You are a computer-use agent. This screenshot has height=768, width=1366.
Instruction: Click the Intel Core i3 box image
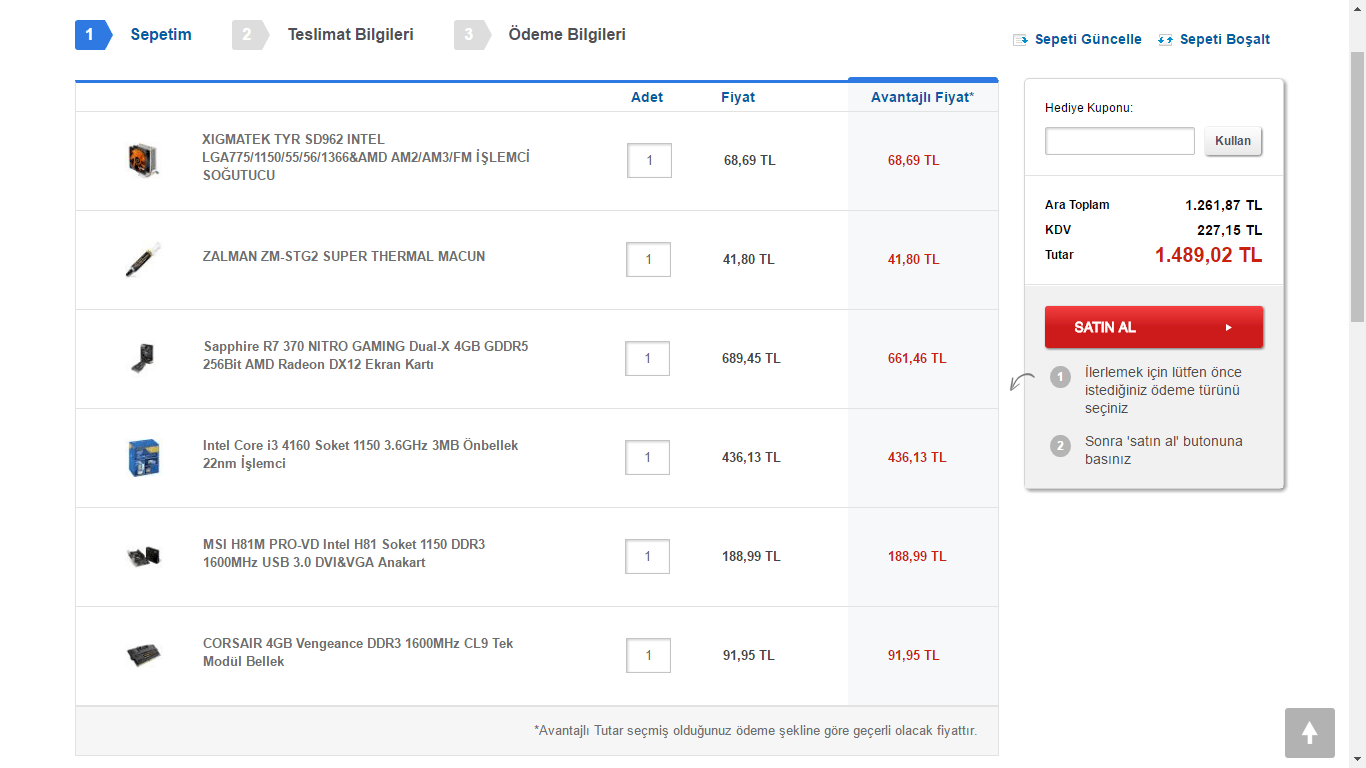(x=144, y=456)
